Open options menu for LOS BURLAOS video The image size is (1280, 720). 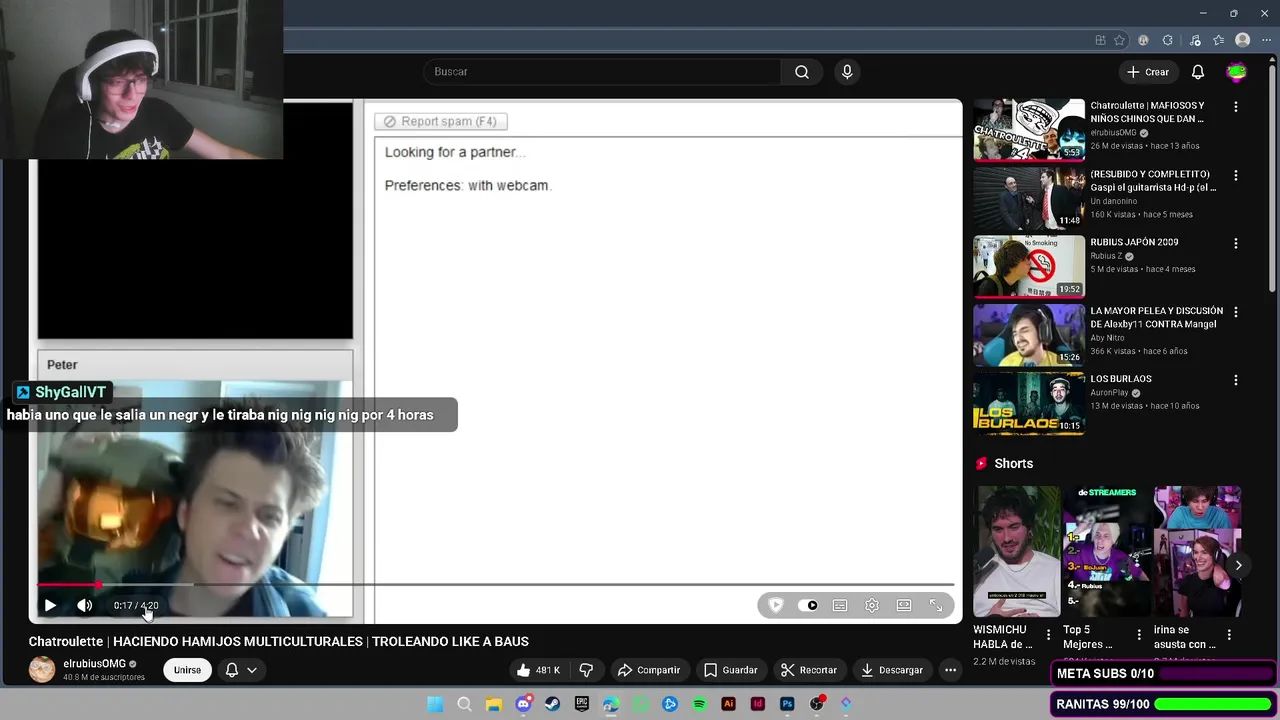pos(1236,380)
